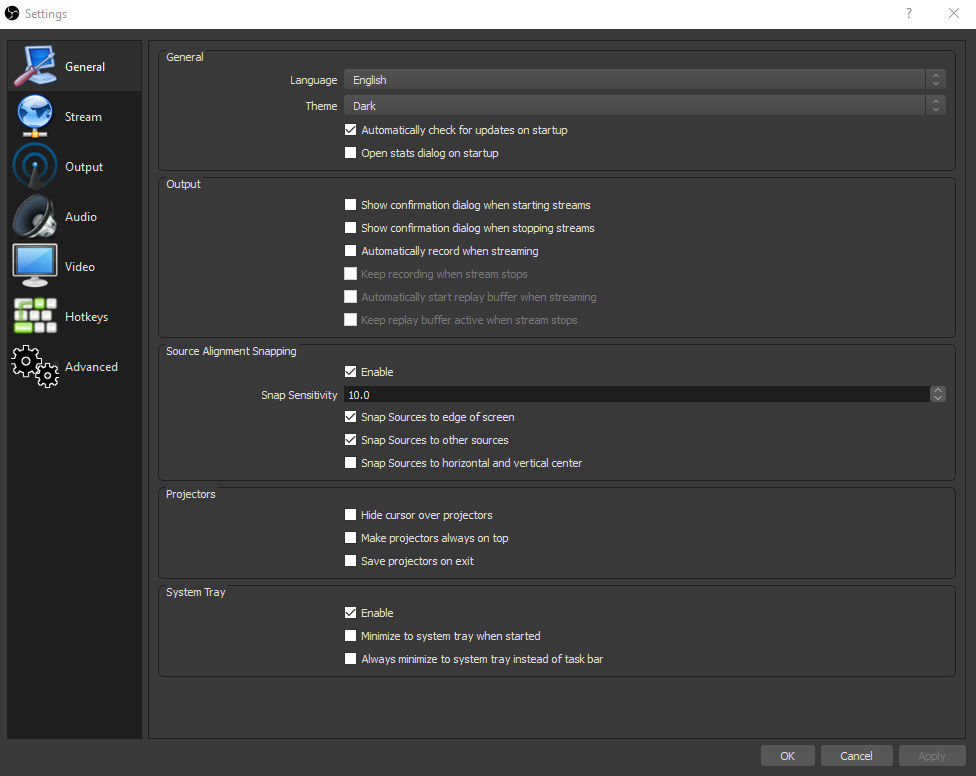Open the Advanced settings label
Viewport: 976px width, 776px height.
(91, 367)
